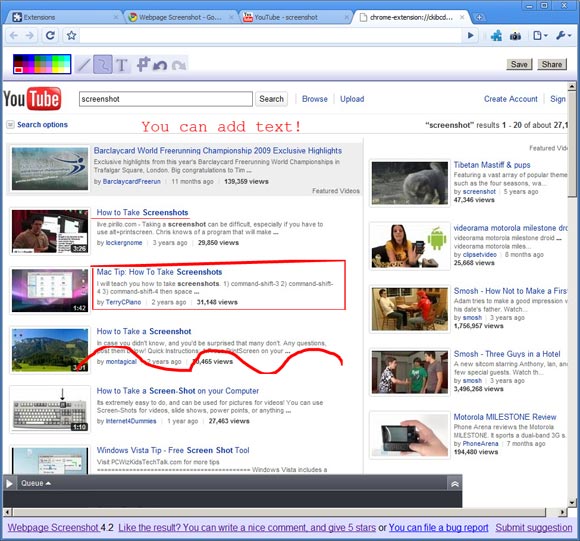Open the puzzle piece extension icon
Viewport: 580px width, 541px height.
[x=496, y=35]
